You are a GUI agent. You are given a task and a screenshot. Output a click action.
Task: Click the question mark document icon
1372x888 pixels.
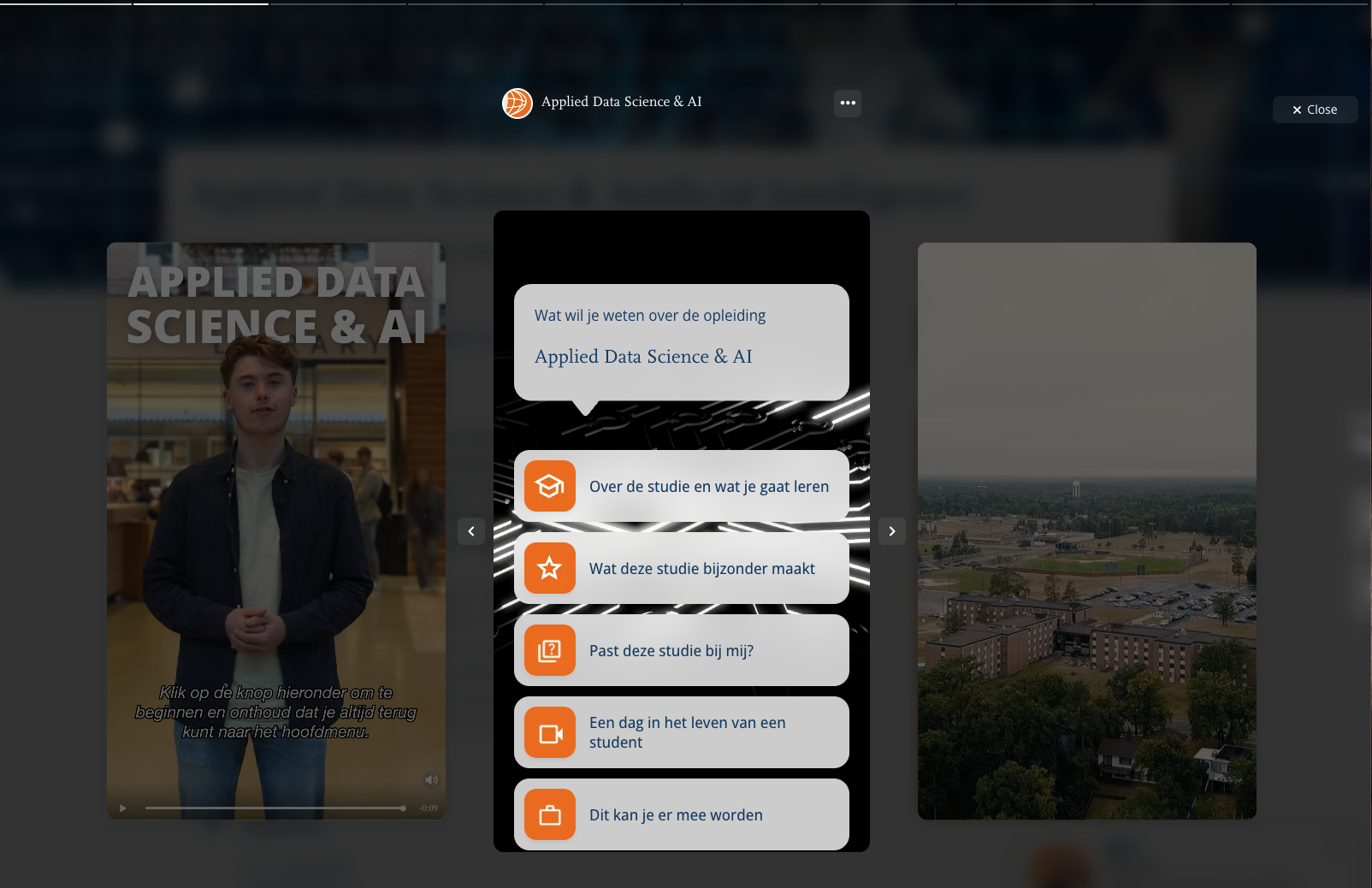click(x=549, y=650)
